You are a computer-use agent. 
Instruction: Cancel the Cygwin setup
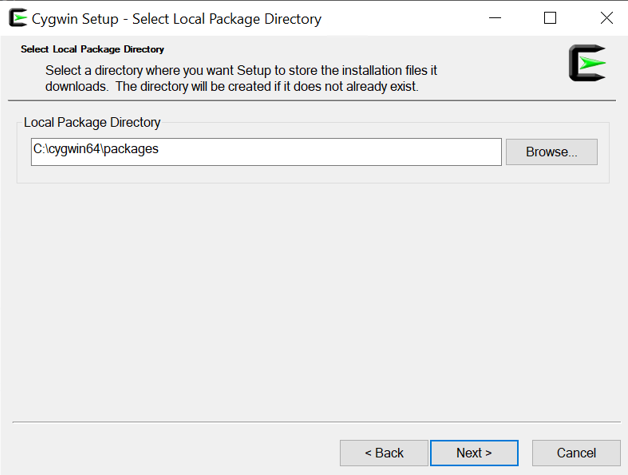pos(576,453)
